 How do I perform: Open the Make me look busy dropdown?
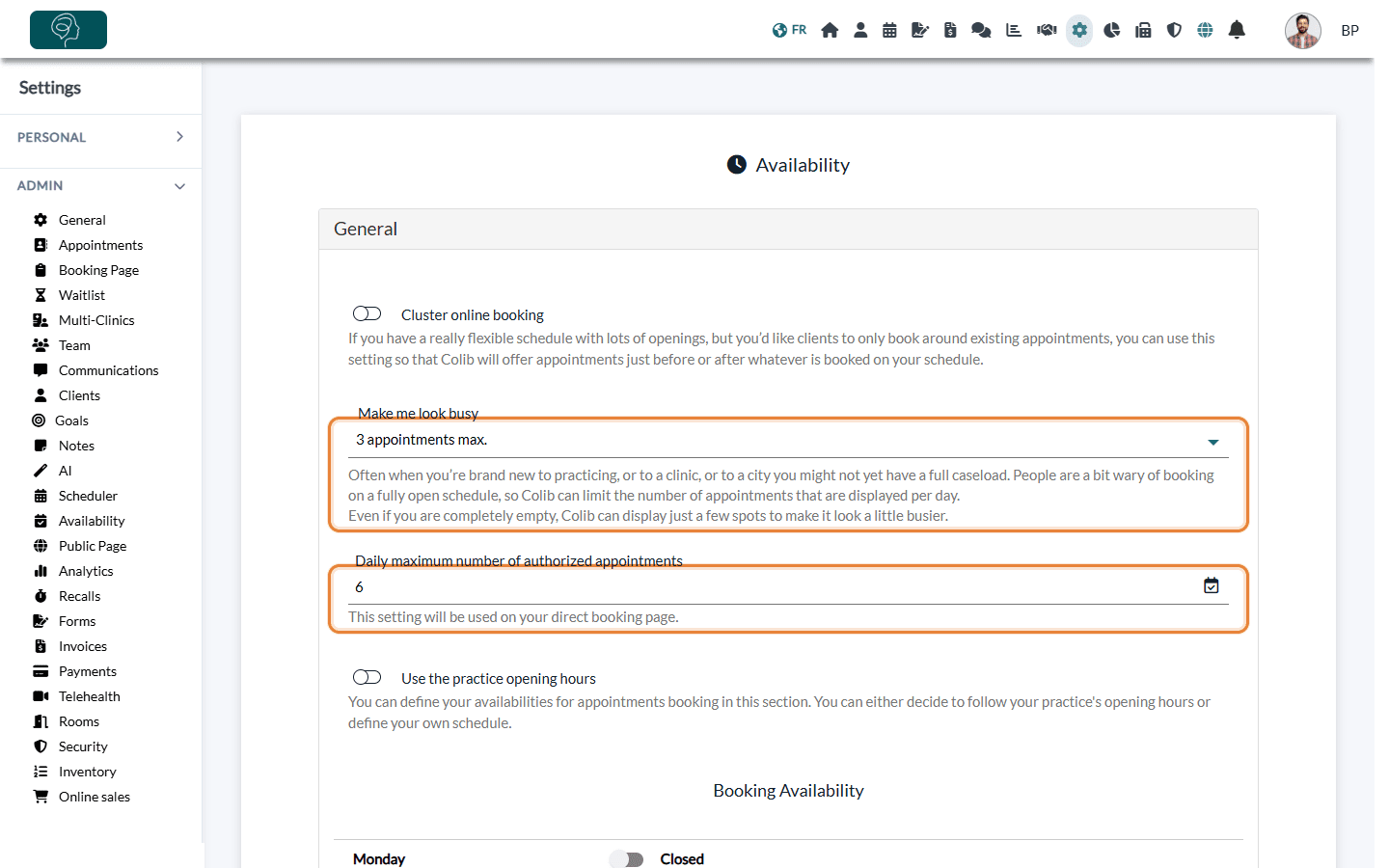788,441
